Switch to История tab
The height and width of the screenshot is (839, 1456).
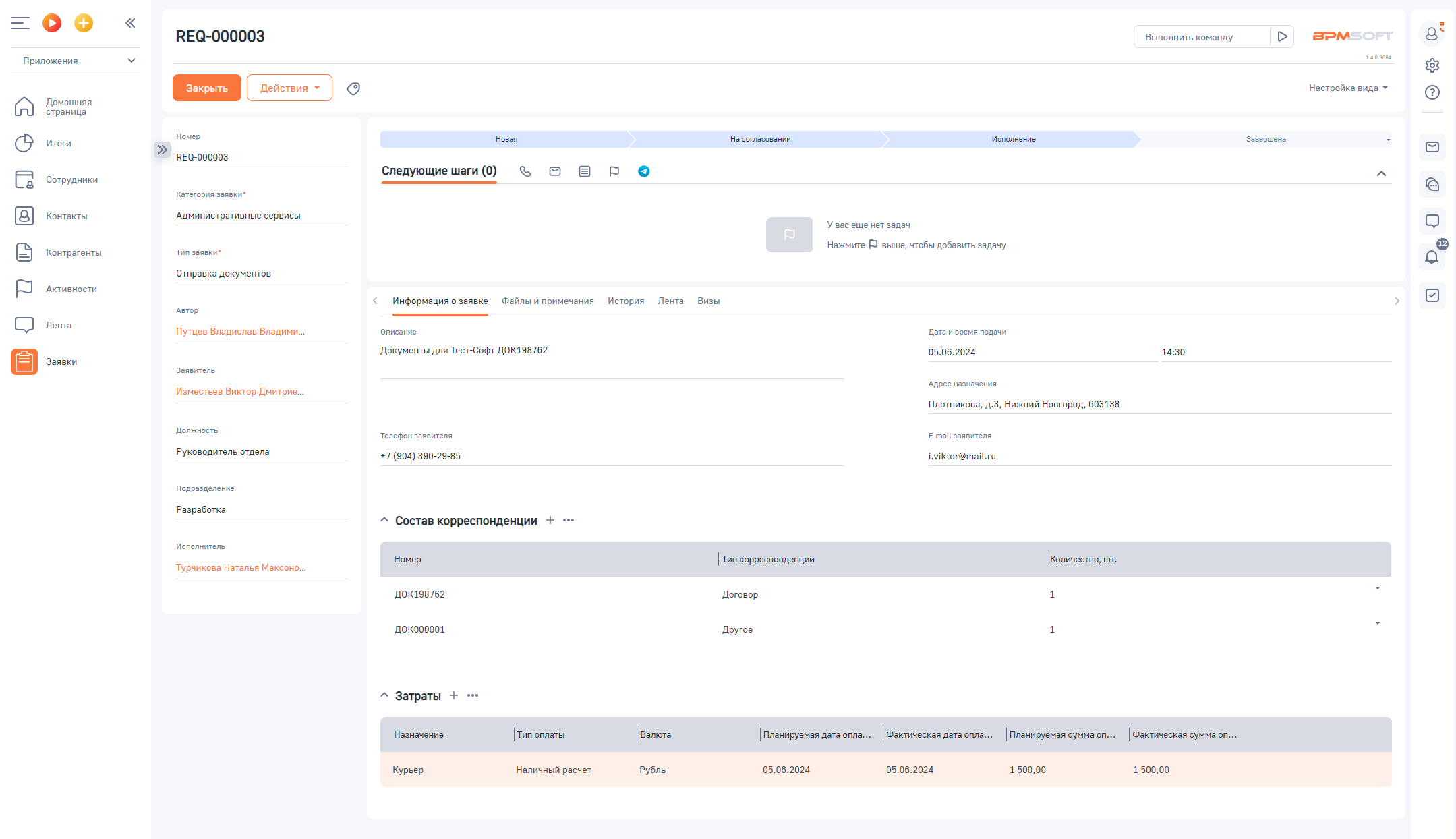click(626, 301)
